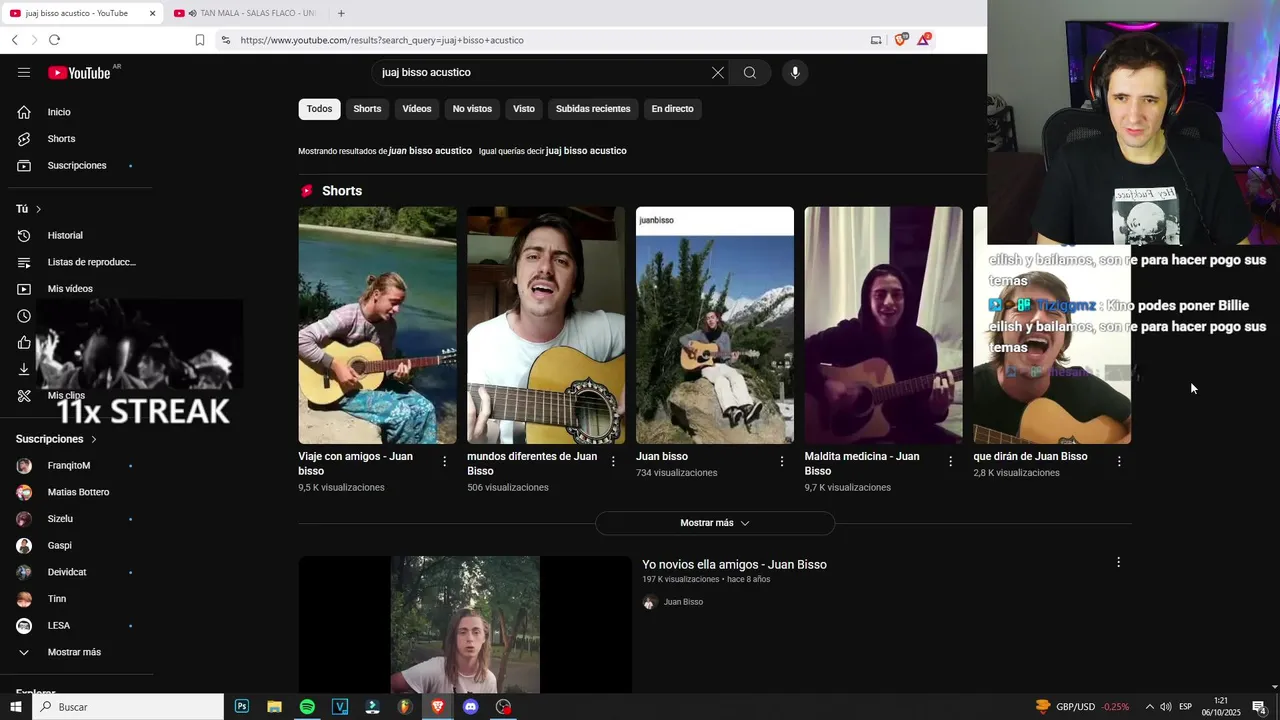The width and height of the screenshot is (1280, 720).
Task: Expand the Tú section chevron
Action: (38, 209)
